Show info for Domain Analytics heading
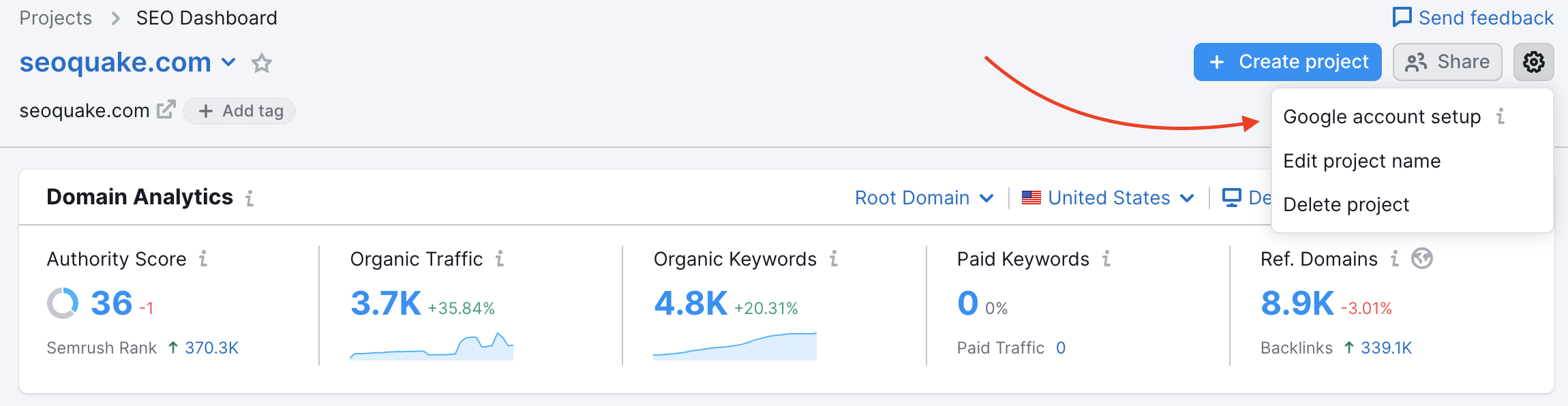This screenshot has height=406, width=1568. point(250,198)
